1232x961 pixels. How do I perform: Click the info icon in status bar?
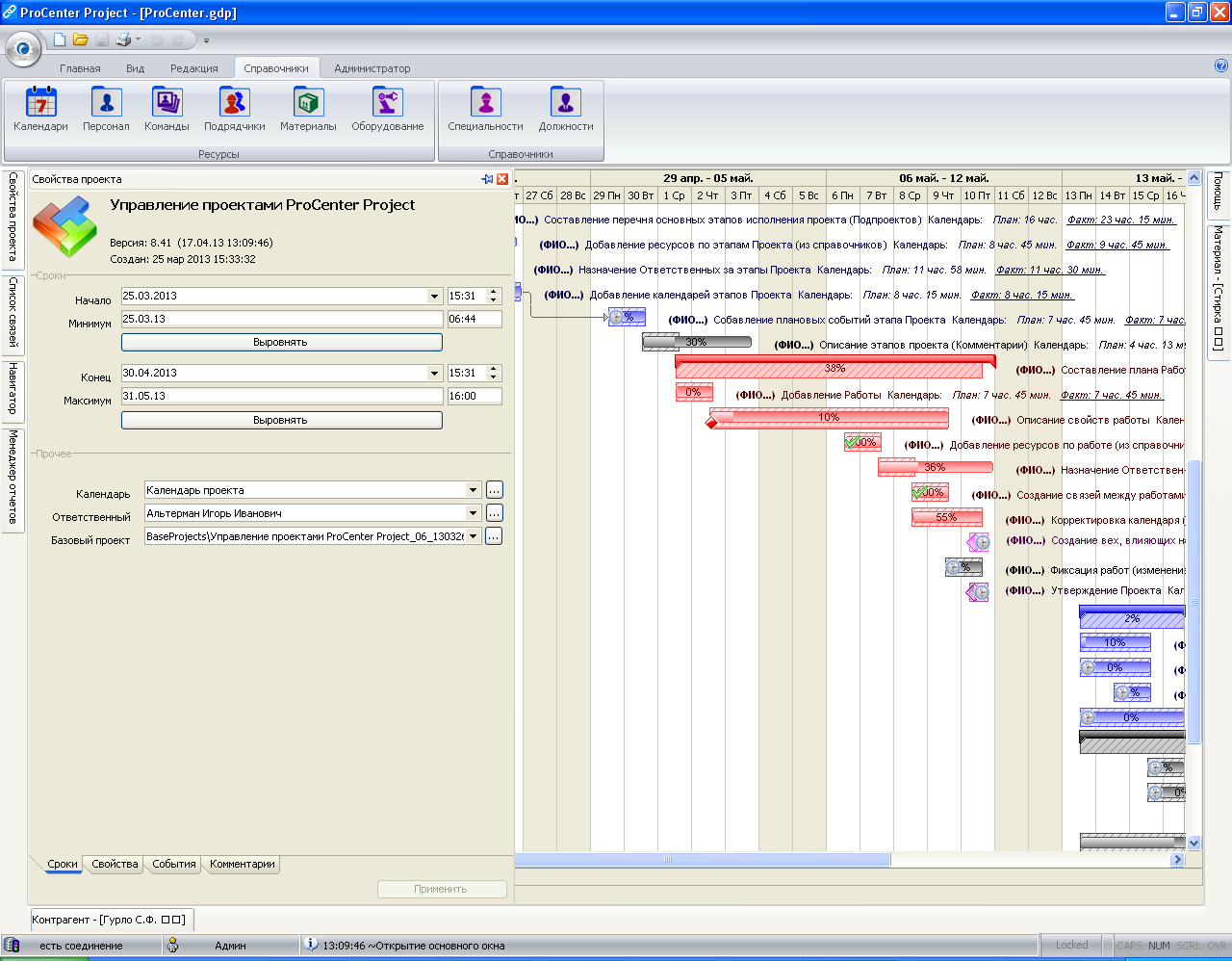coord(311,945)
